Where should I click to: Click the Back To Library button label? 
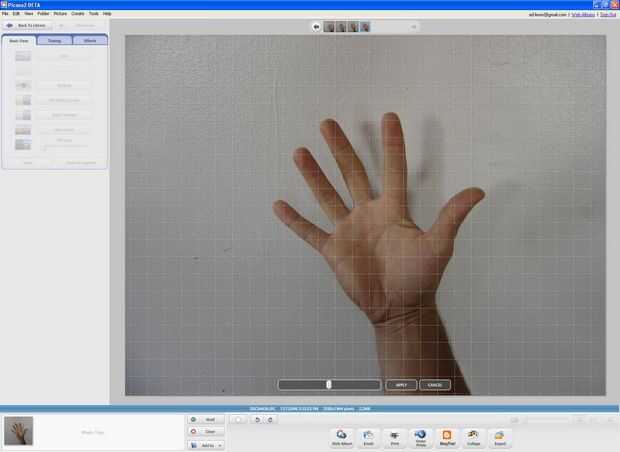[x=32, y=25]
